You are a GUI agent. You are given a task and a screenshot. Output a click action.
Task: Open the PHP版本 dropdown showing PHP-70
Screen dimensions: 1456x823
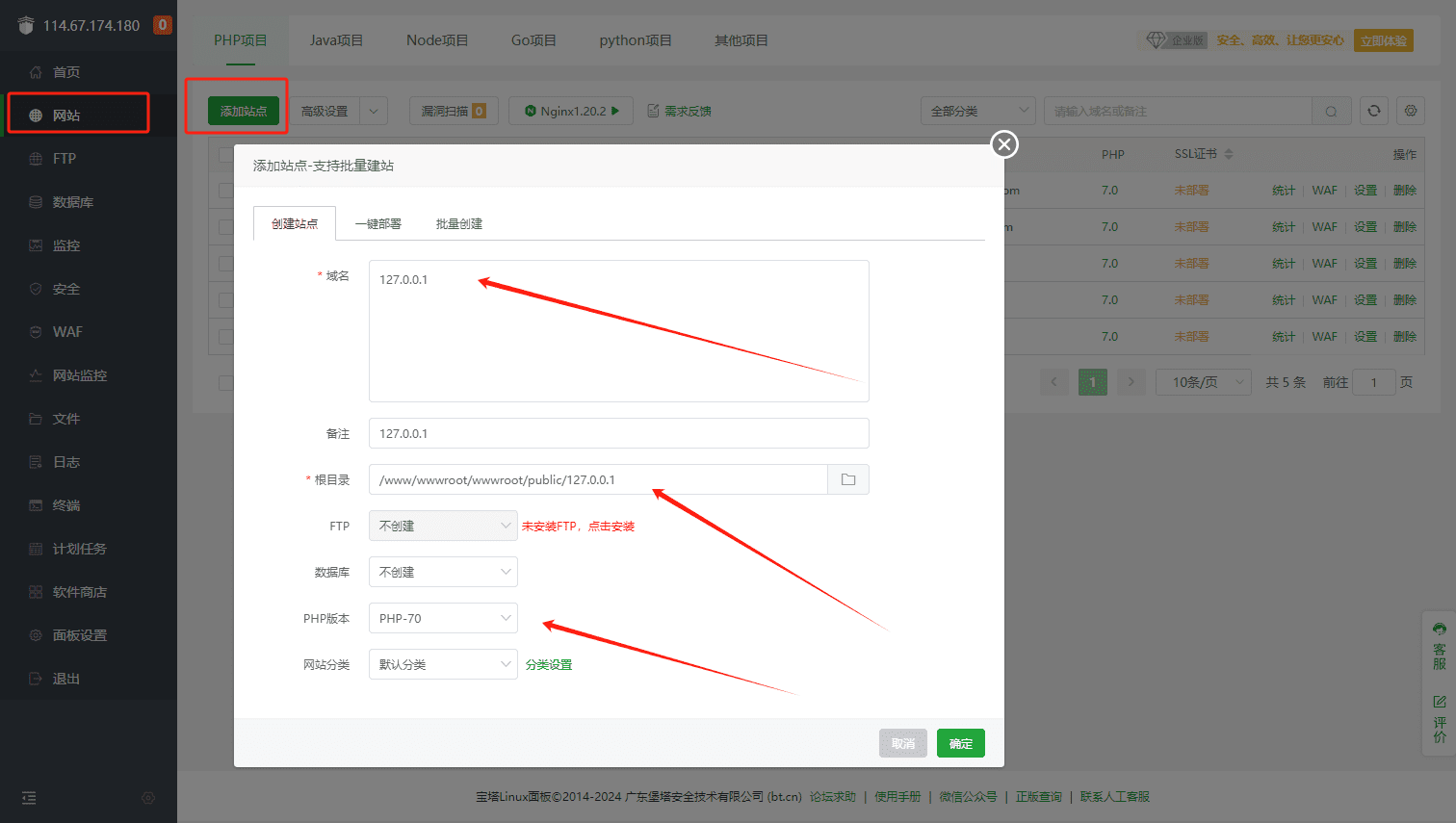tap(442, 617)
